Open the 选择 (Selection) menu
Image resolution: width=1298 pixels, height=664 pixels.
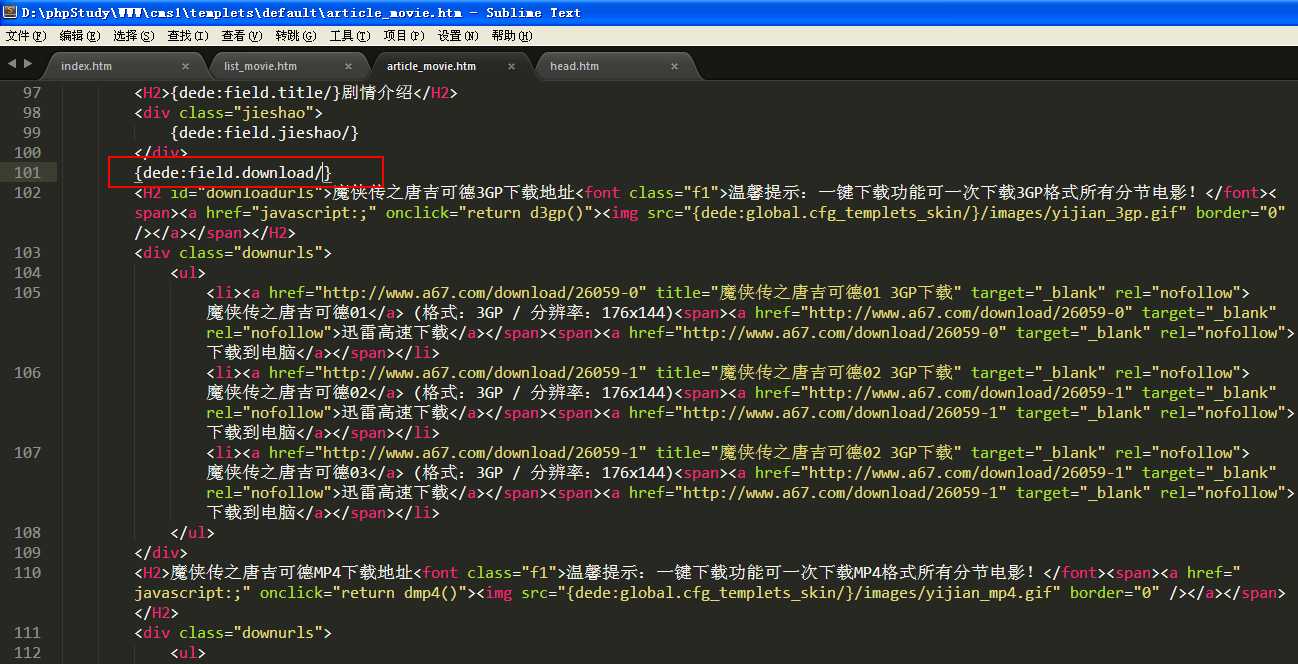click(x=134, y=35)
